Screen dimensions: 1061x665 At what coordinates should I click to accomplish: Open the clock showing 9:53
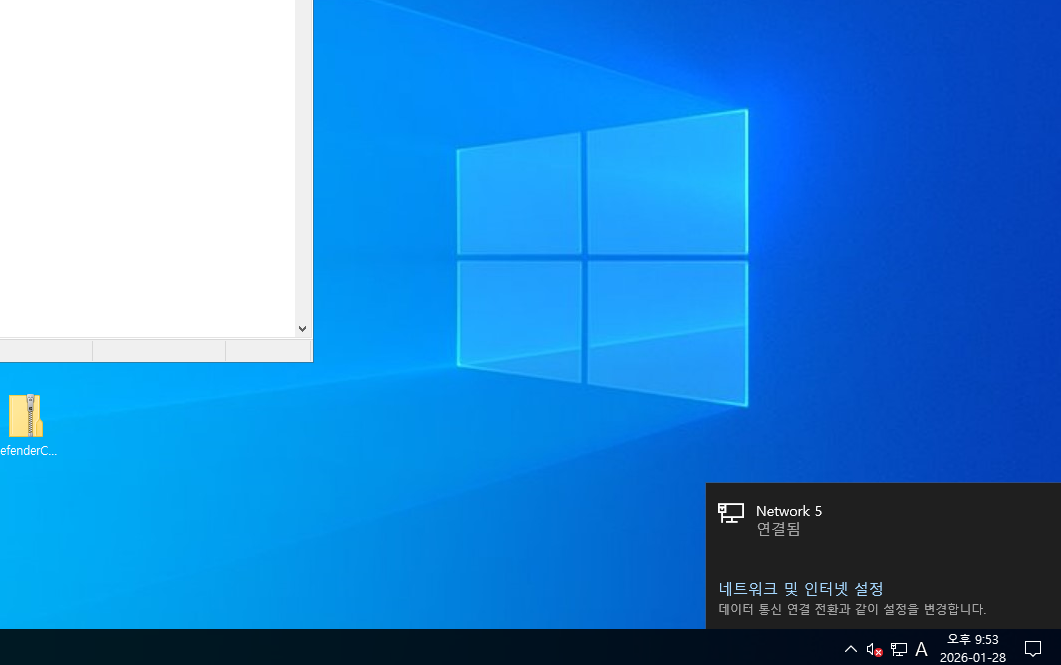pyautogui.click(x=972, y=639)
